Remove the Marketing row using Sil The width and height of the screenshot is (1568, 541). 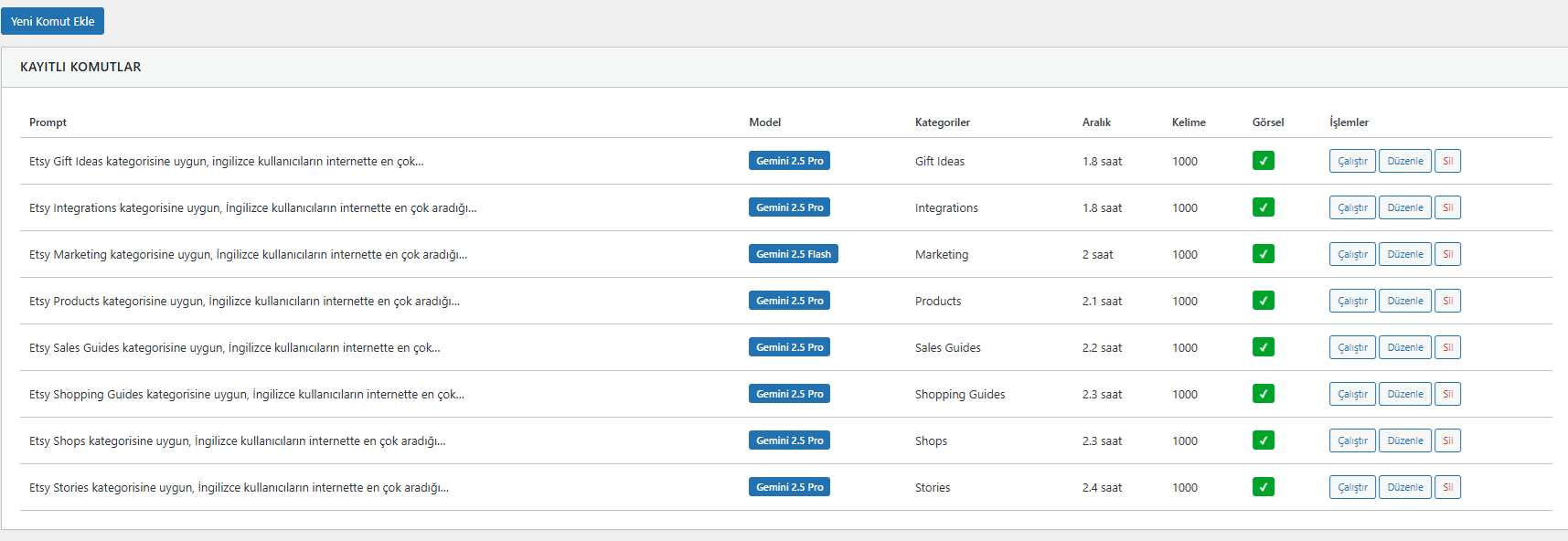[1447, 254]
